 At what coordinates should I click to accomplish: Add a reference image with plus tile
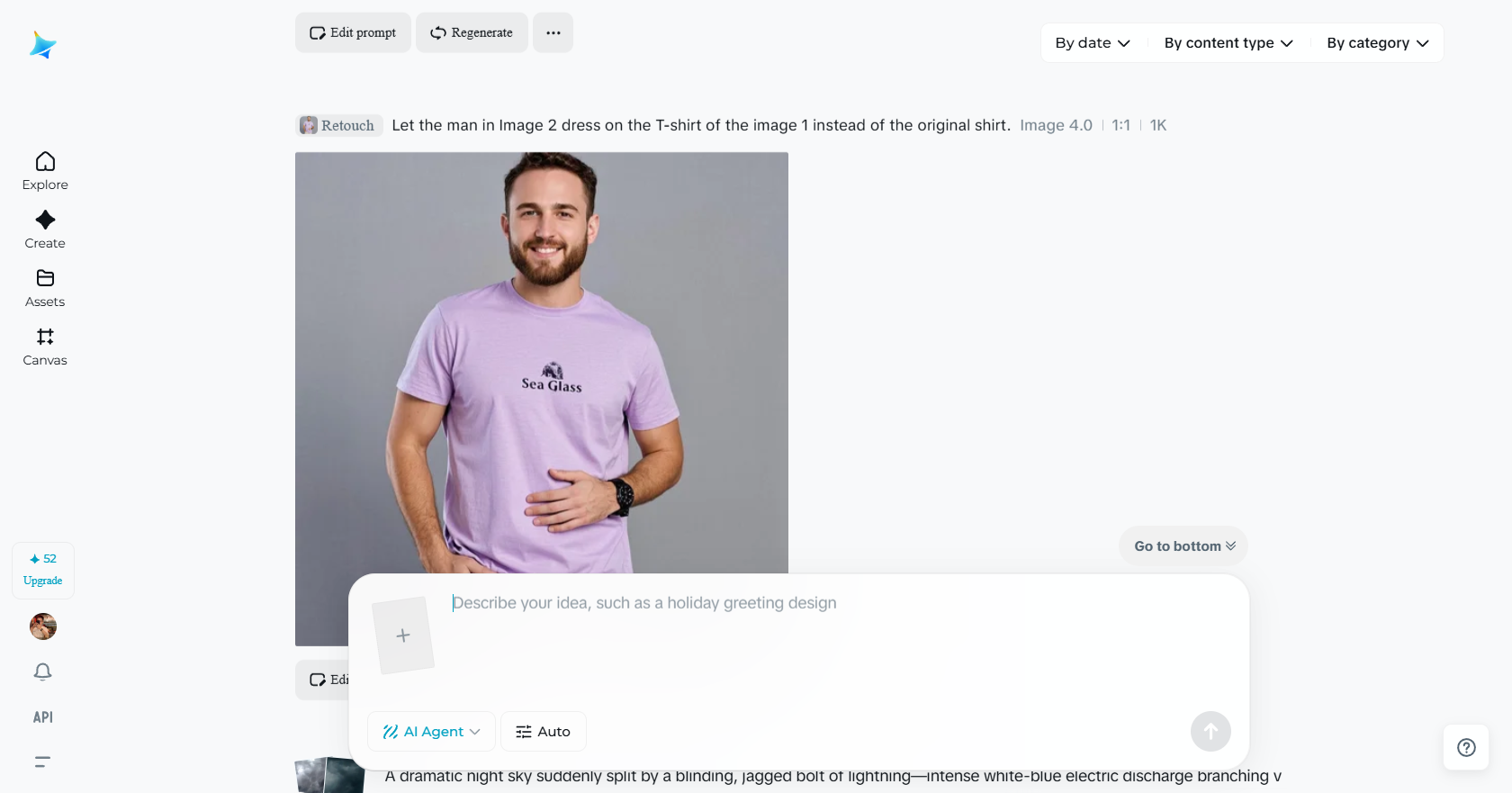[403, 635]
